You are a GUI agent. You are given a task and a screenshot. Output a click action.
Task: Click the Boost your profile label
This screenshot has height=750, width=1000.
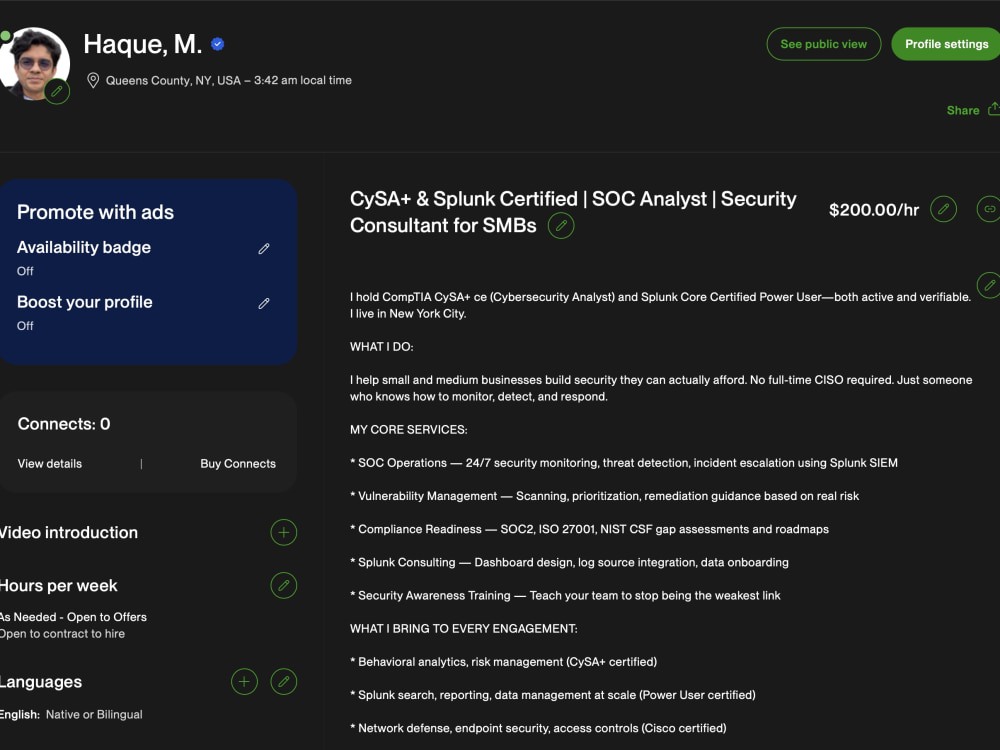tap(85, 302)
